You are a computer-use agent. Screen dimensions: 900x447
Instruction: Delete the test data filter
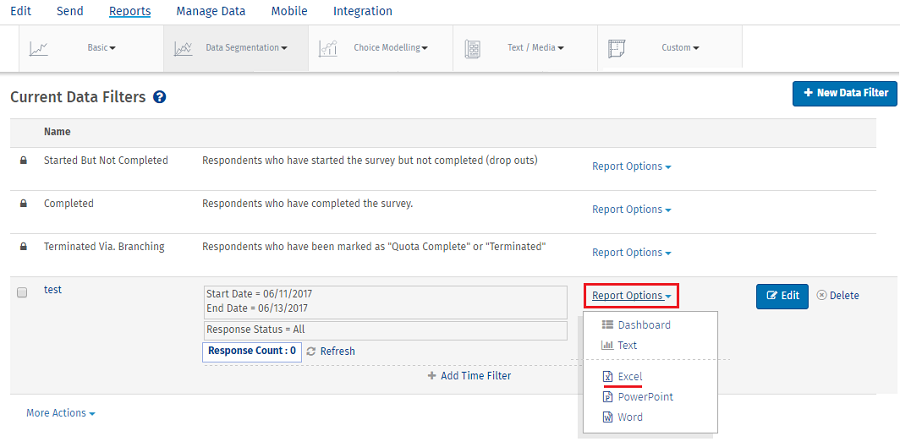tap(837, 296)
